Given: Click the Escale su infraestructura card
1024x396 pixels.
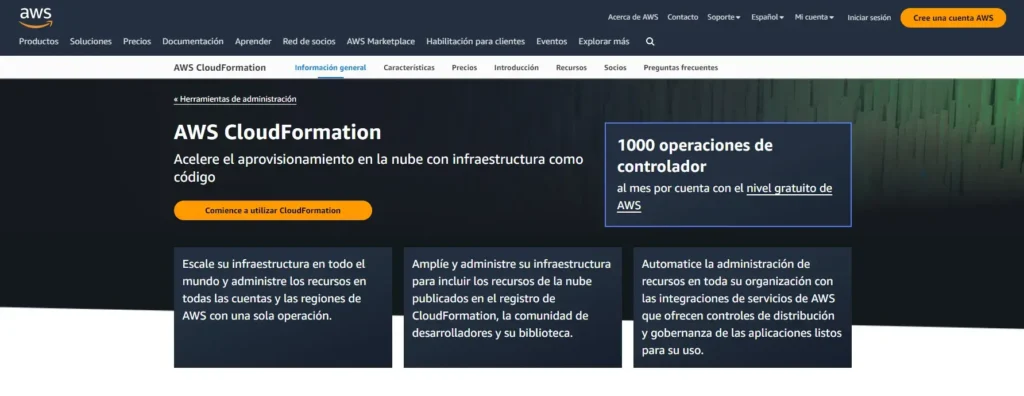Looking at the screenshot, I should (x=283, y=307).
